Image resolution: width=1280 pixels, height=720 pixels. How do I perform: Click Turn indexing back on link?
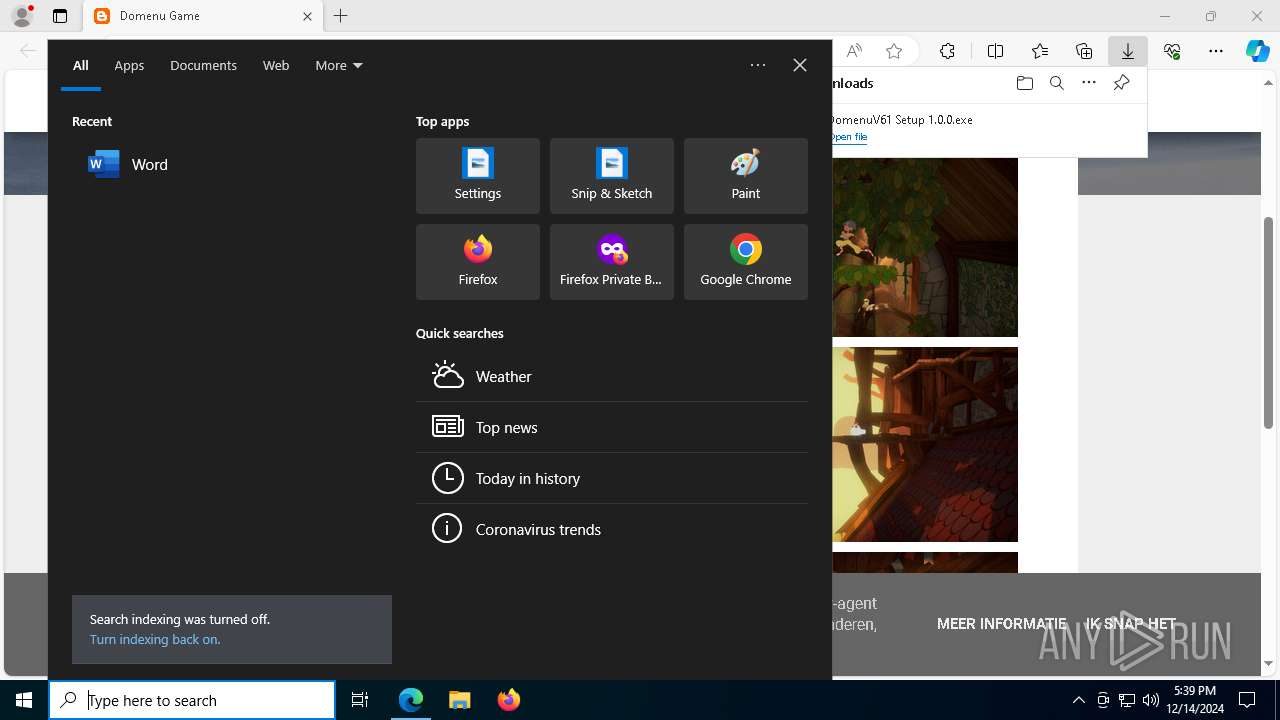click(x=155, y=639)
